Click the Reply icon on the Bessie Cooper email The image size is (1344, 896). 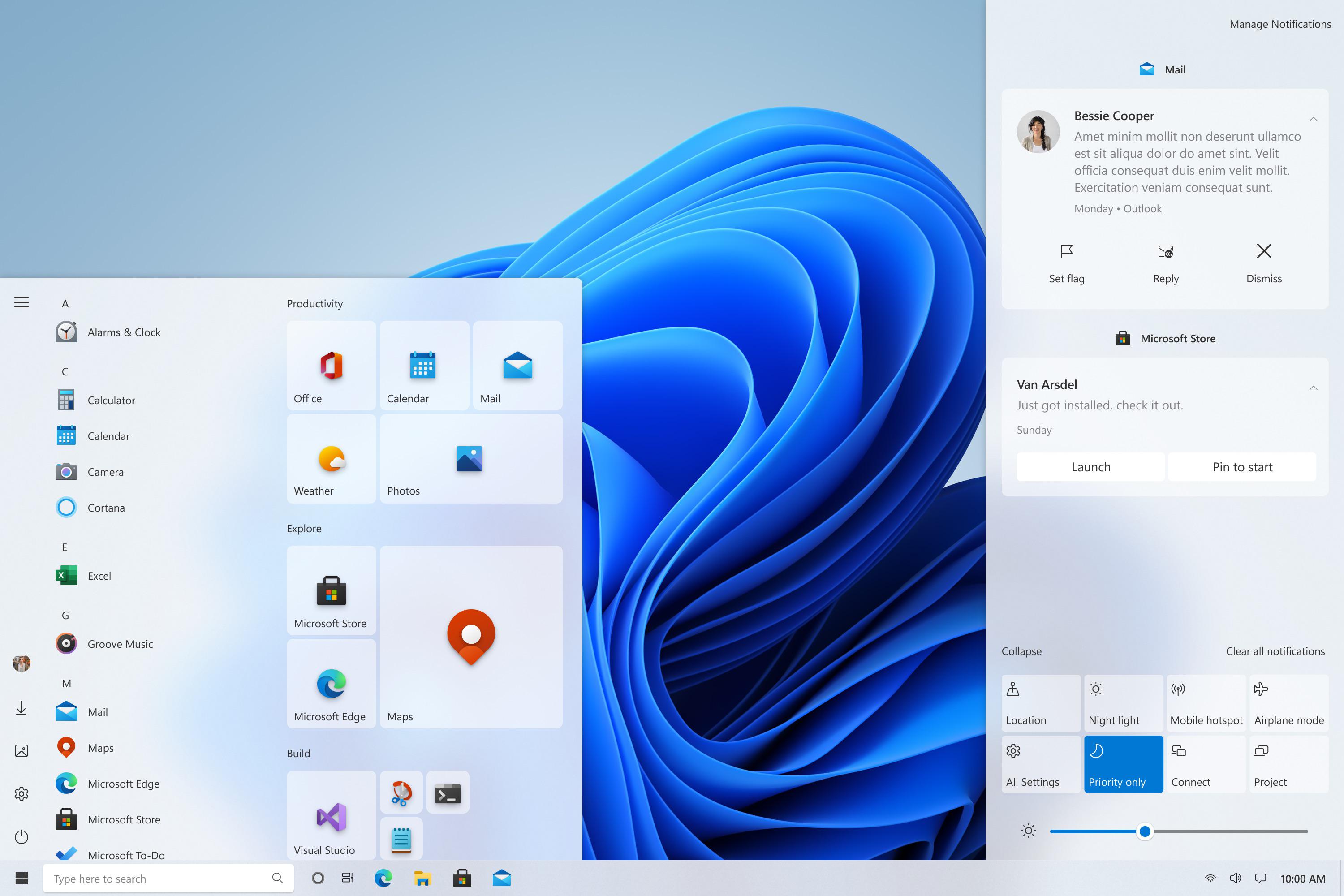pos(1165,252)
